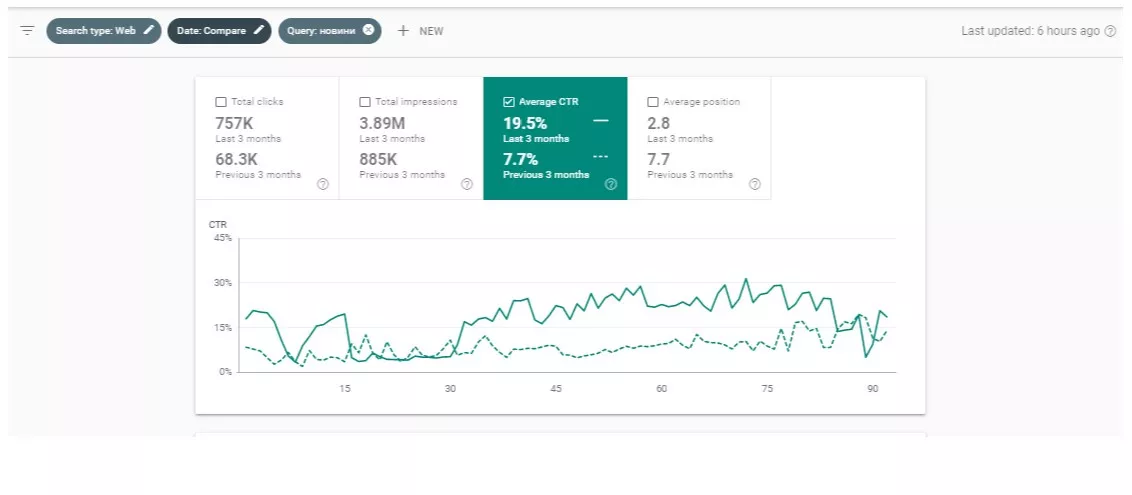1132x495 pixels.
Task: Select the 757K total clicks value
Action: point(235,123)
